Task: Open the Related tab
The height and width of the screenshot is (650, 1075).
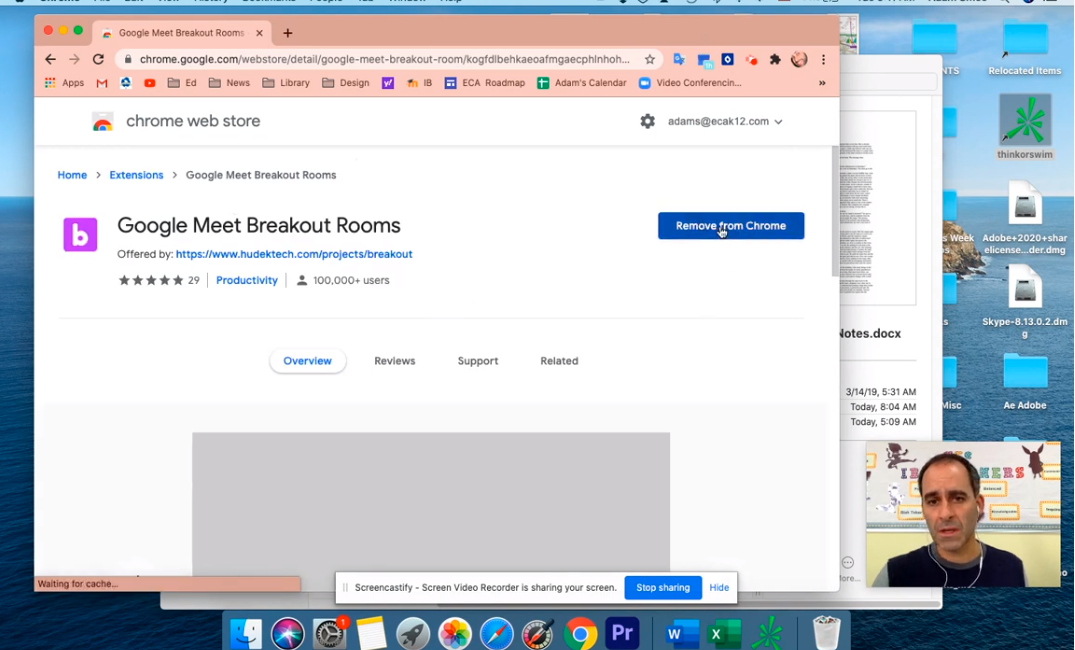Action: point(559,361)
